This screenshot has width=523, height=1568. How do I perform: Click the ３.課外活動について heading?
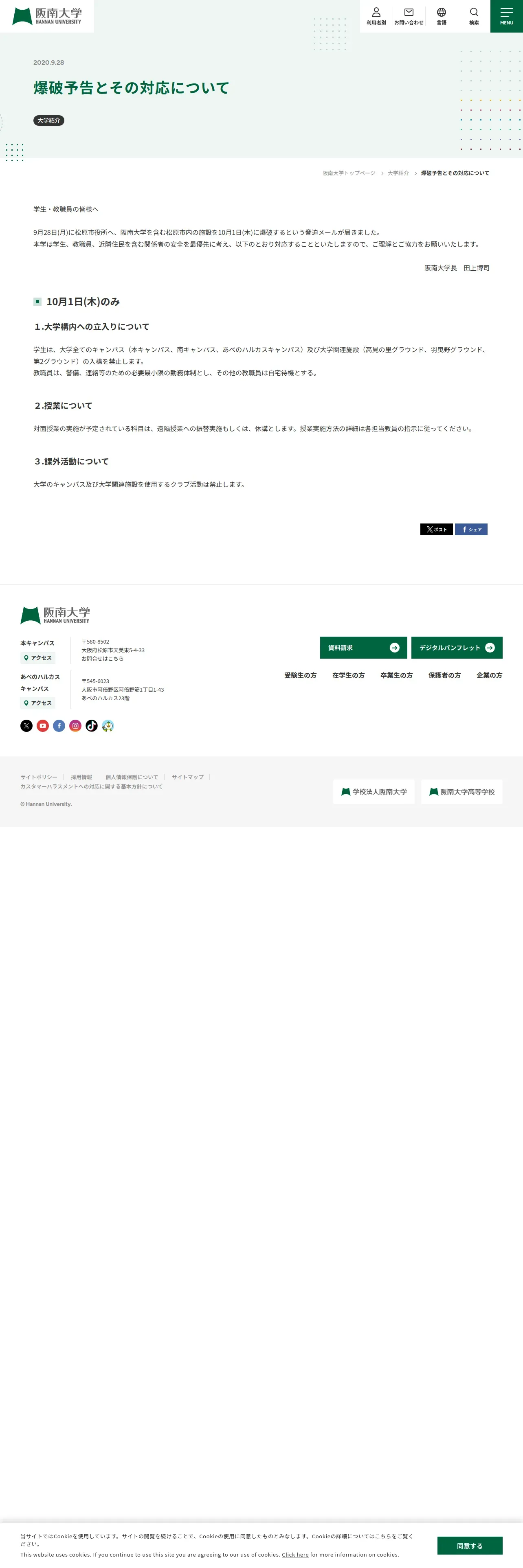pos(71,462)
